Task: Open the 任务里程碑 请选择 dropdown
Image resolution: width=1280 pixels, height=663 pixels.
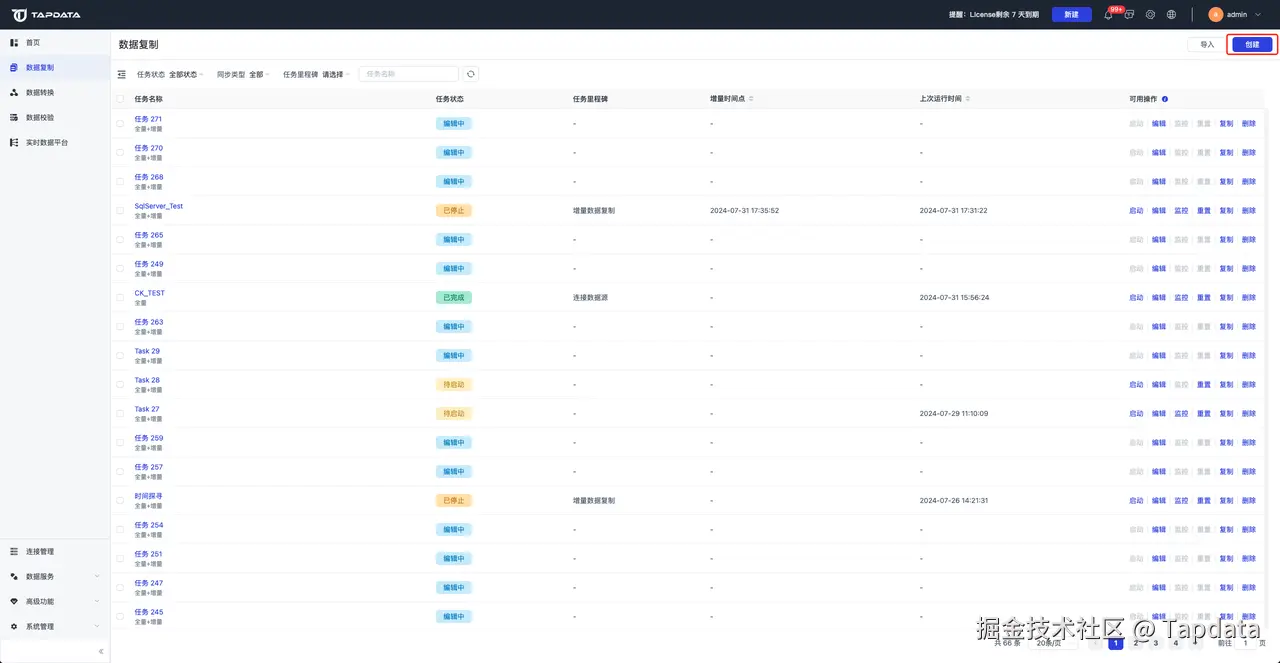Action: (x=336, y=74)
